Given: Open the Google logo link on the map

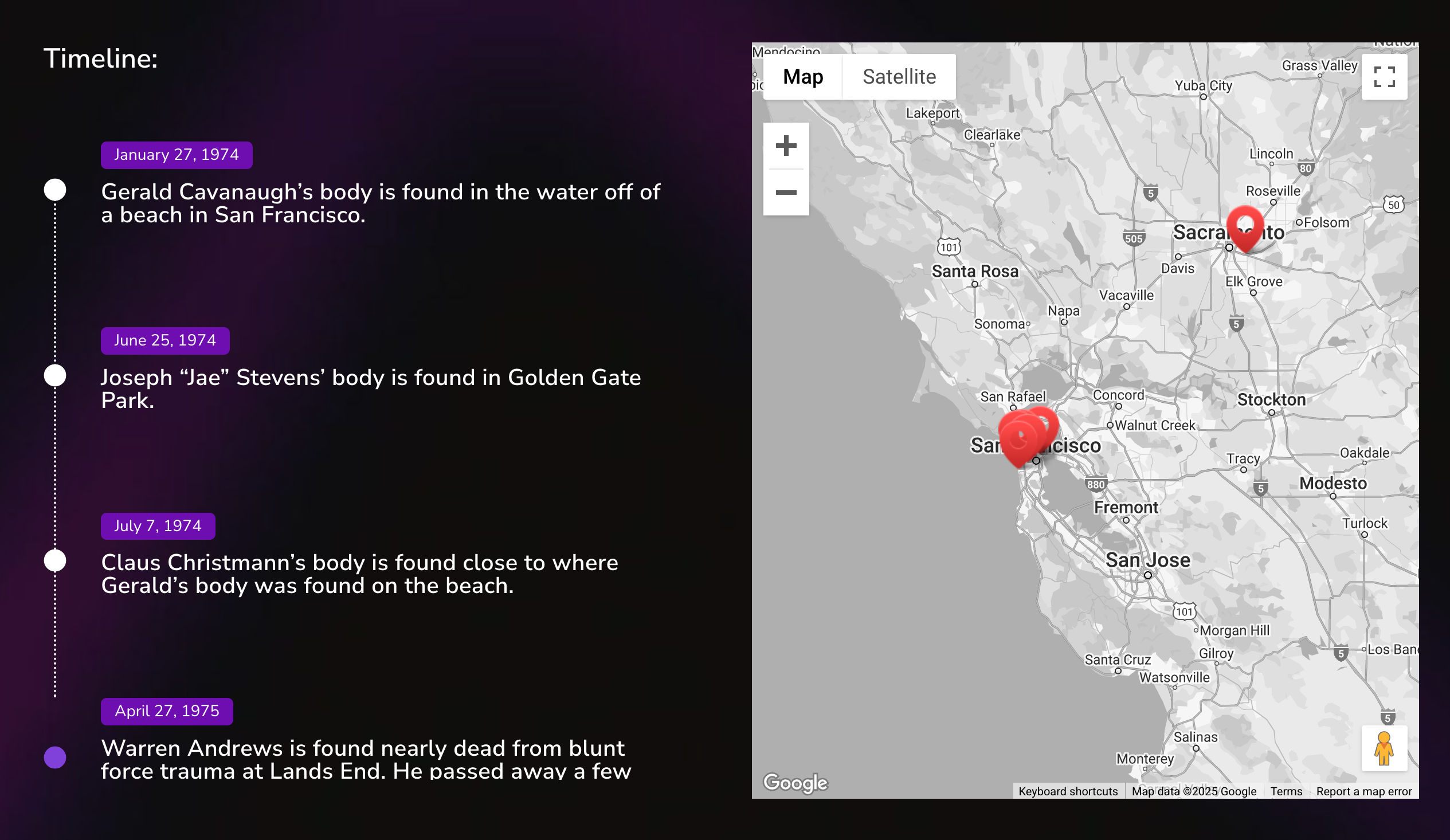Looking at the screenshot, I should [795, 783].
